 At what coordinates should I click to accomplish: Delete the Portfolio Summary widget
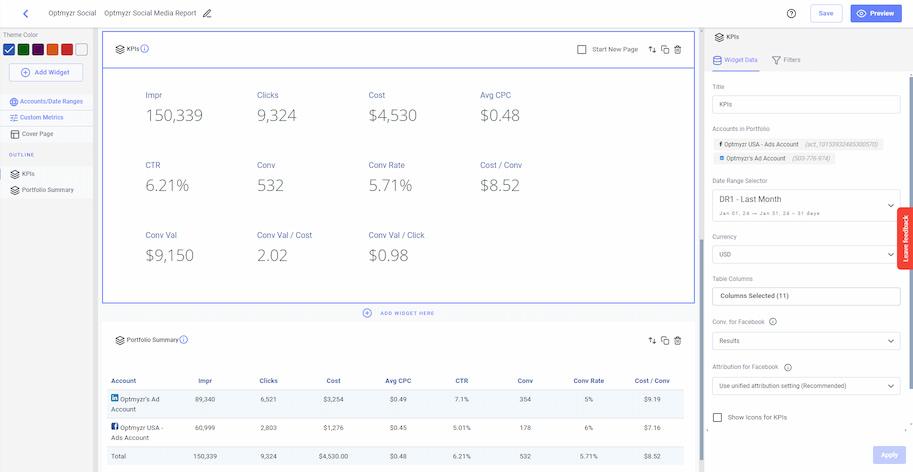678,341
